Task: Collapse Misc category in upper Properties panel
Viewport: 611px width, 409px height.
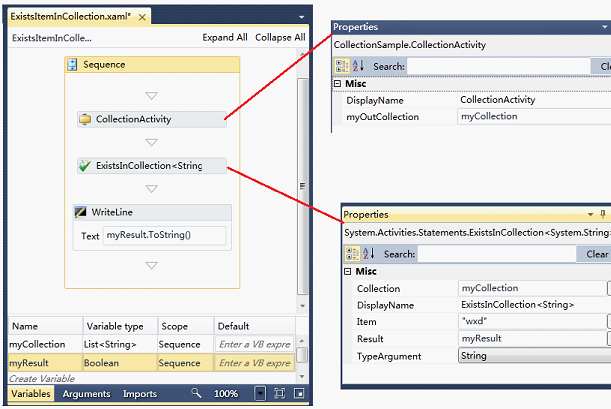Action: tap(337, 84)
